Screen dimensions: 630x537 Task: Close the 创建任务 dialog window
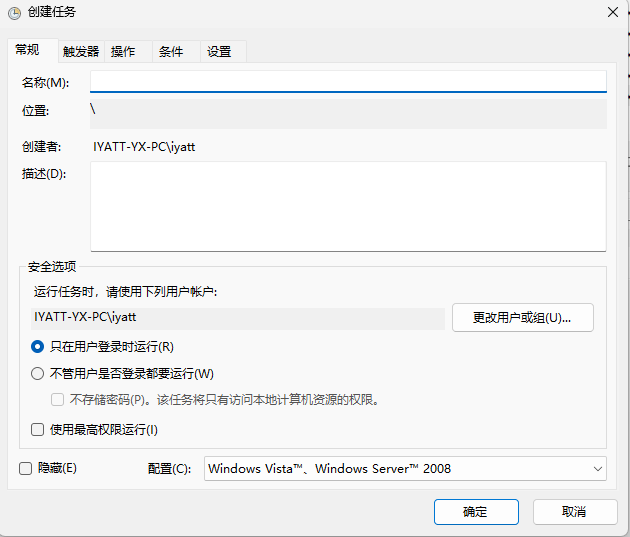[x=611, y=12]
